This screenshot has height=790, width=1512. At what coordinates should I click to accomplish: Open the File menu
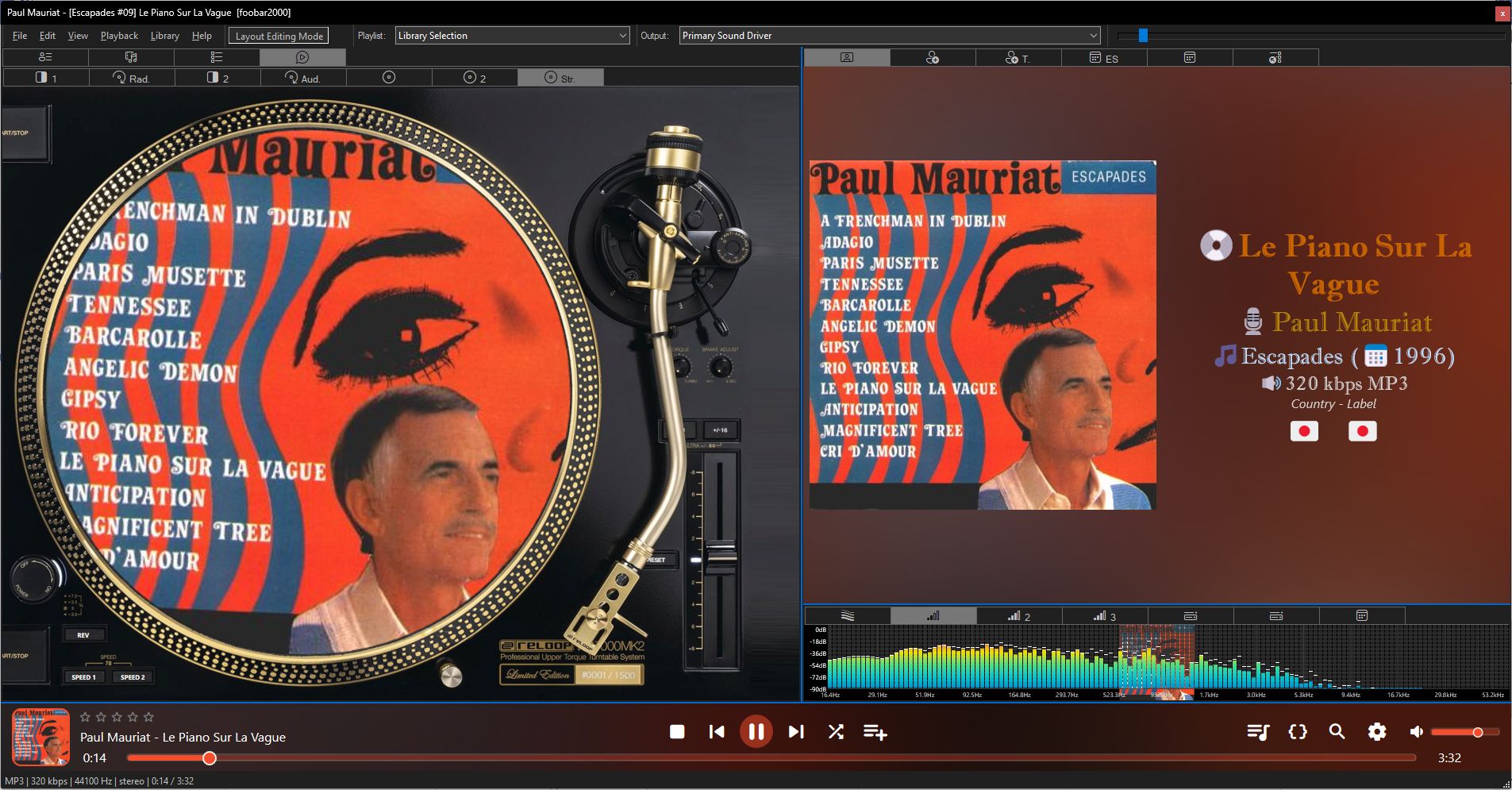(20, 36)
